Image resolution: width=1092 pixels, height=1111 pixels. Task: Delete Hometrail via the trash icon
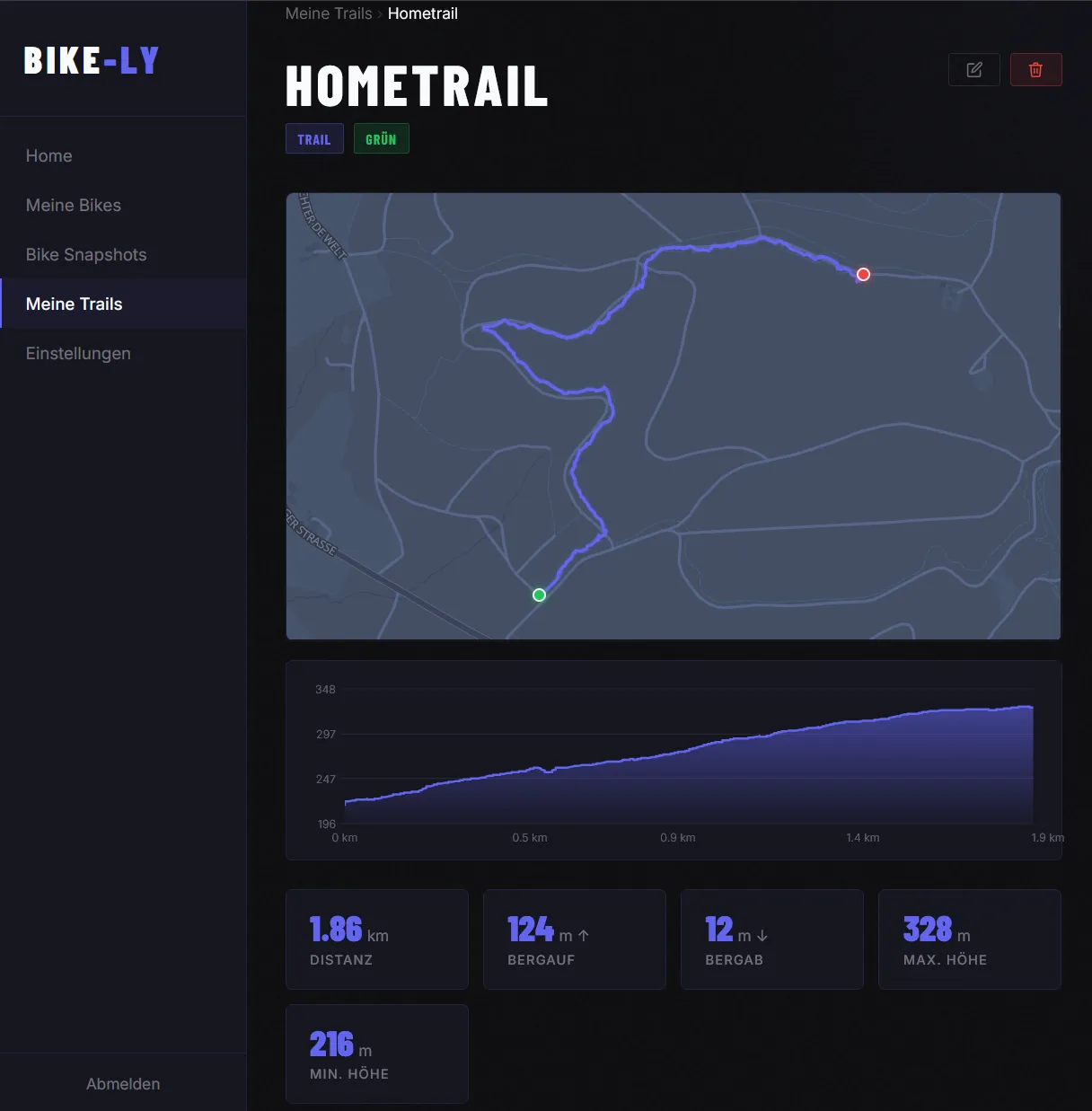click(1036, 69)
